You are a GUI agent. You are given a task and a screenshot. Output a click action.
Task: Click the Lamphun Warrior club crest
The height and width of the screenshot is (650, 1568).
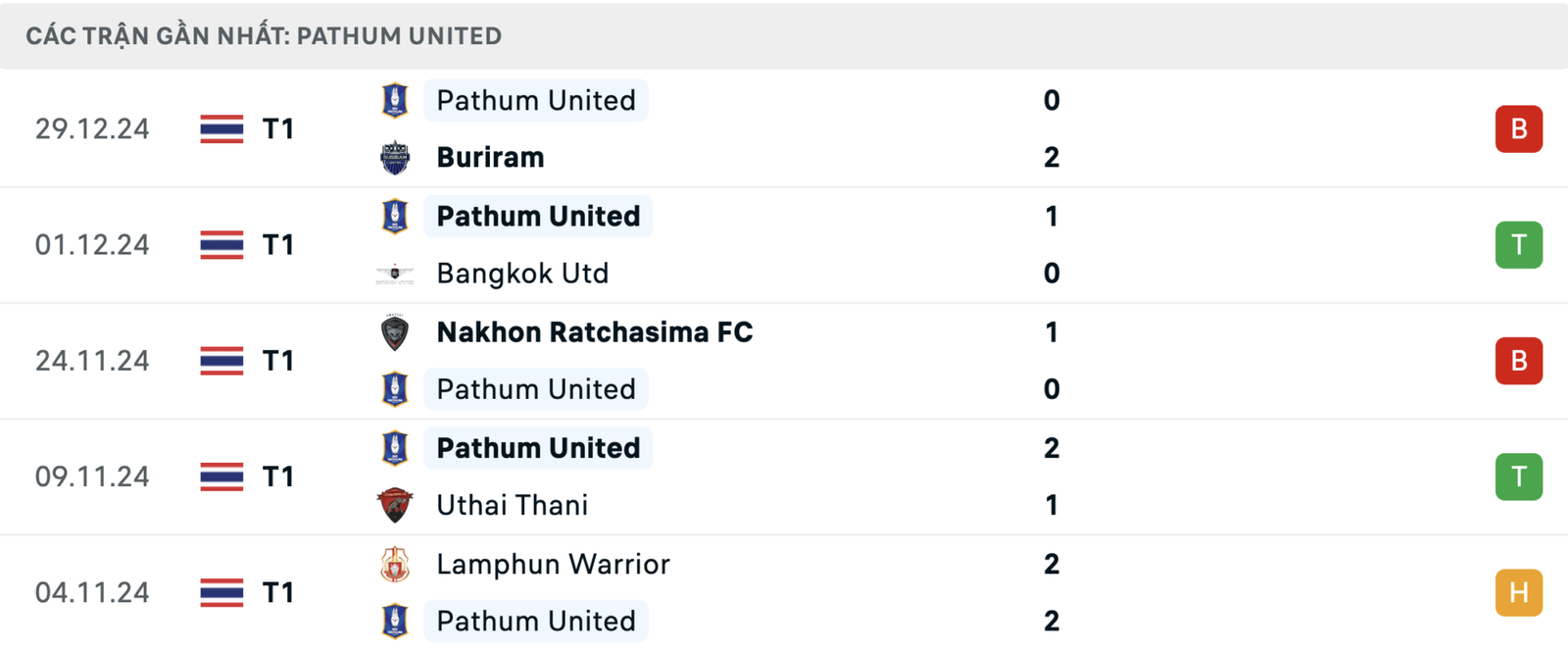click(x=395, y=564)
